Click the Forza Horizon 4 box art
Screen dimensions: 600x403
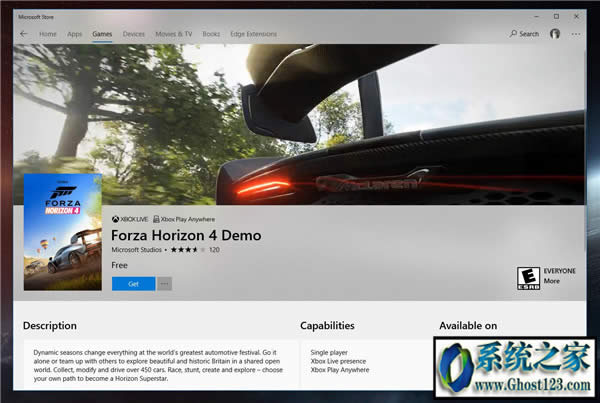tap(62, 233)
